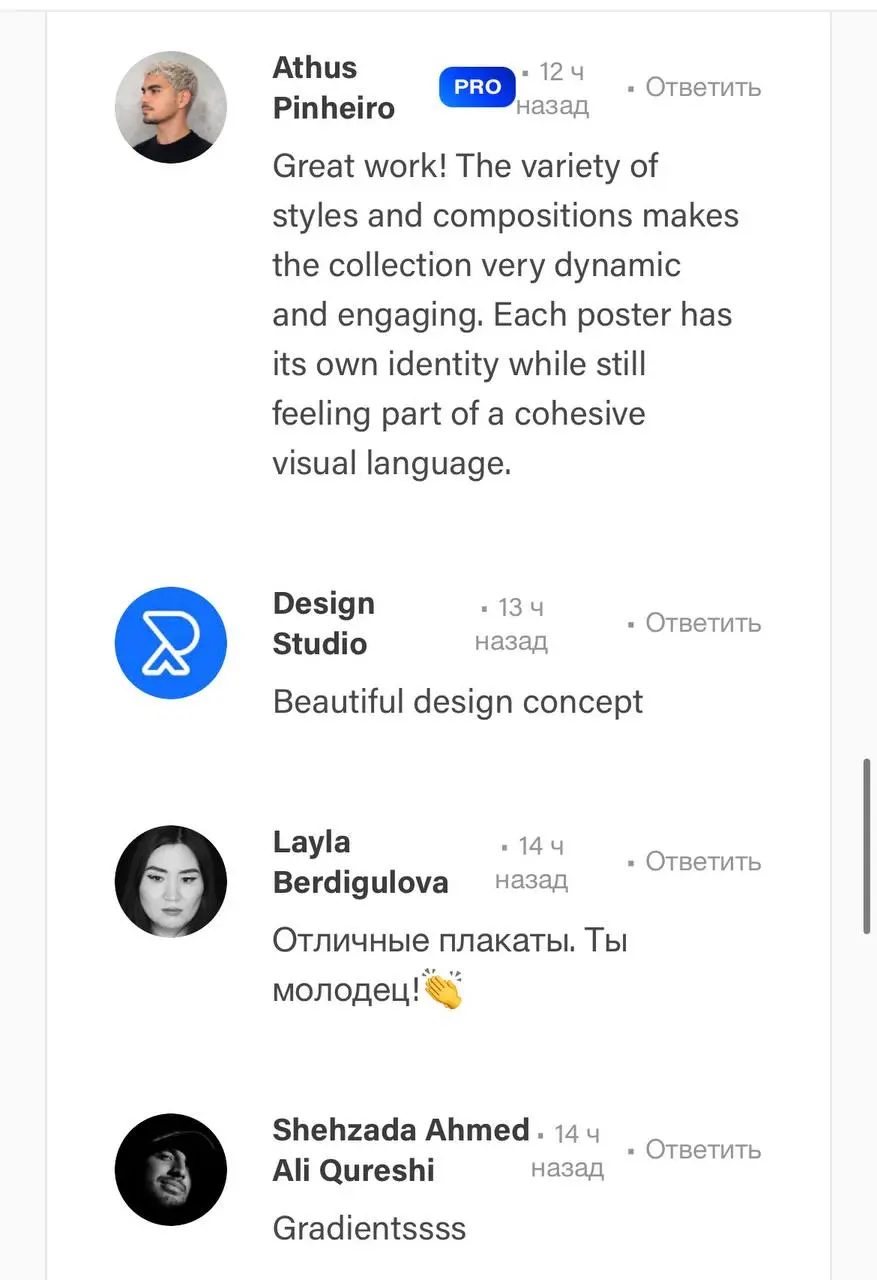Viewport: 877px width, 1280px height.
Task: Click the clapping hands emoji in Layla's comment
Action: [443, 990]
